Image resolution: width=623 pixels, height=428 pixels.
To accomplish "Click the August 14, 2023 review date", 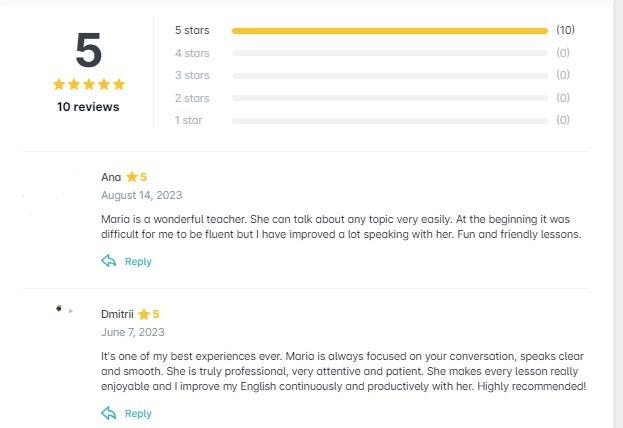I will click(141, 195).
